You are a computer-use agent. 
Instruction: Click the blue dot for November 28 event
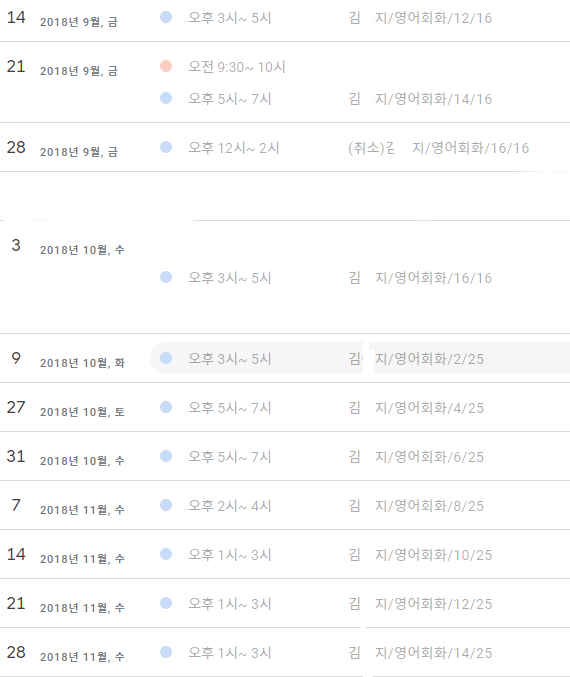tap(166, 652)
